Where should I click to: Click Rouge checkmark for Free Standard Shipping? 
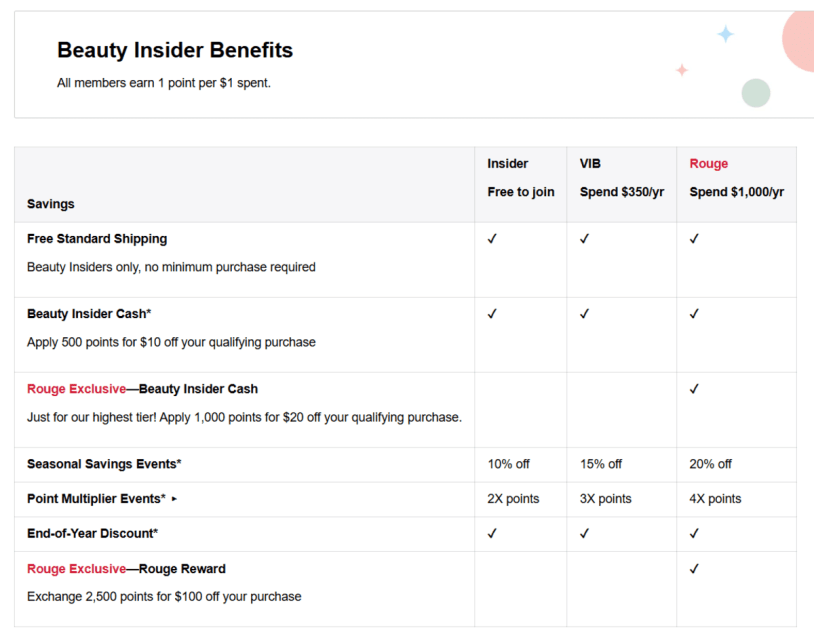point(694,239)
